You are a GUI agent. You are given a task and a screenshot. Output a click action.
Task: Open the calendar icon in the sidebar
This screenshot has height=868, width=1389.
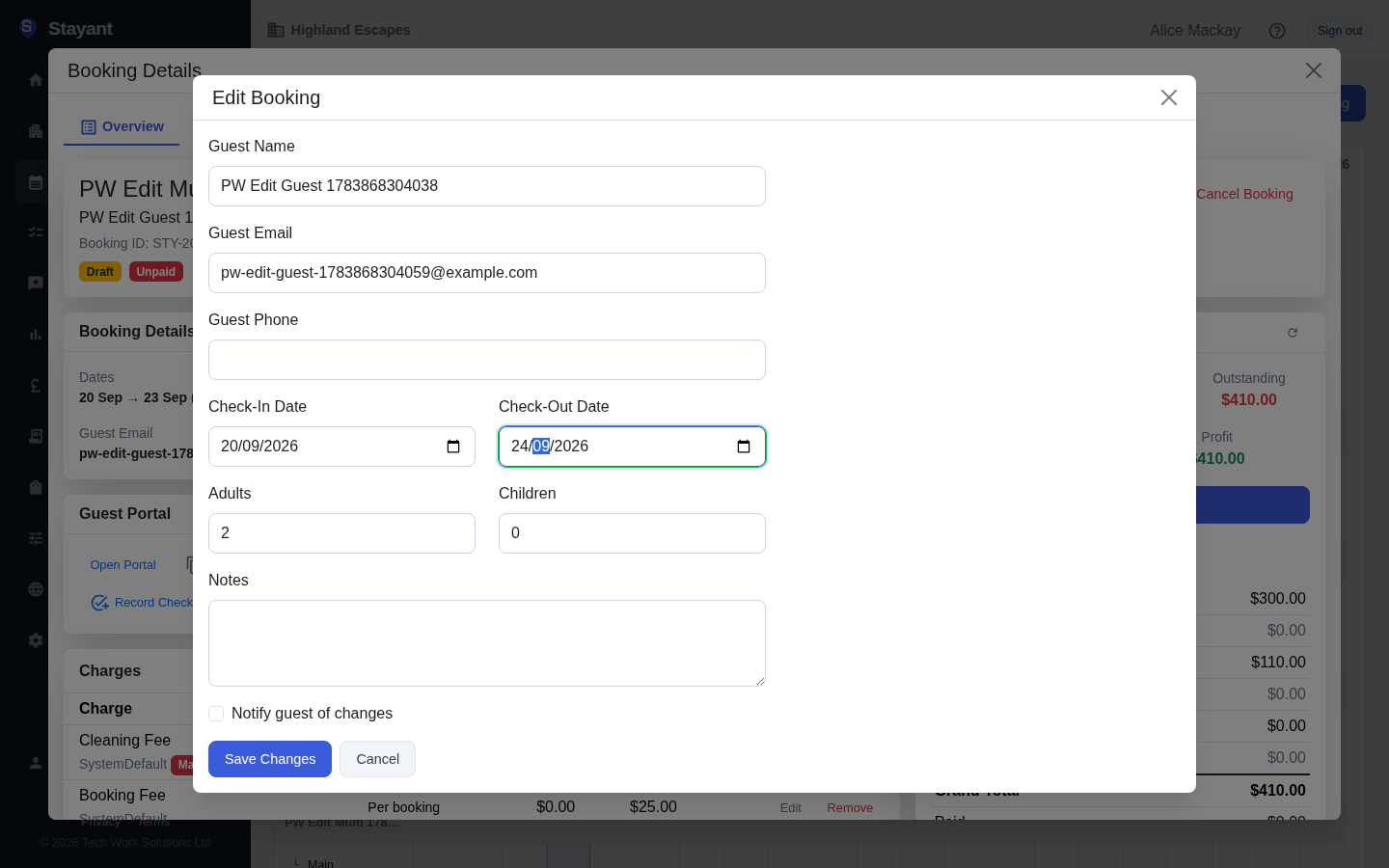click(36, 182)
